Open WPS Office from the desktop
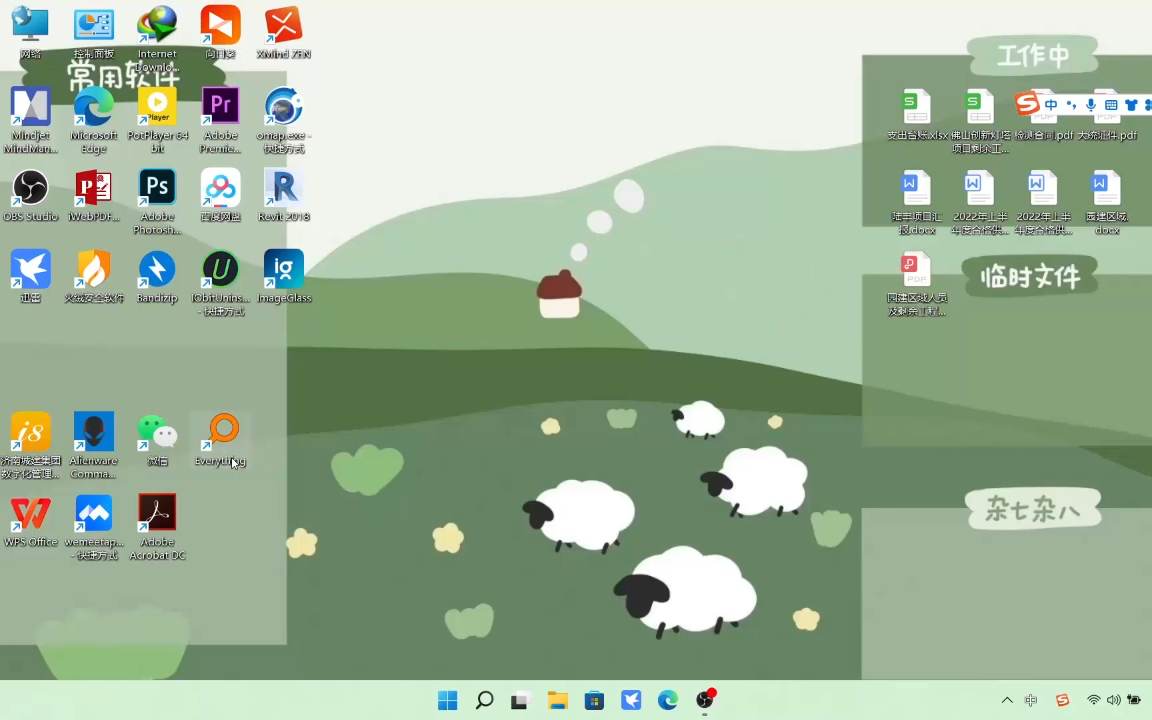Viewport: 1152px width, 720px height. point(30,517)
